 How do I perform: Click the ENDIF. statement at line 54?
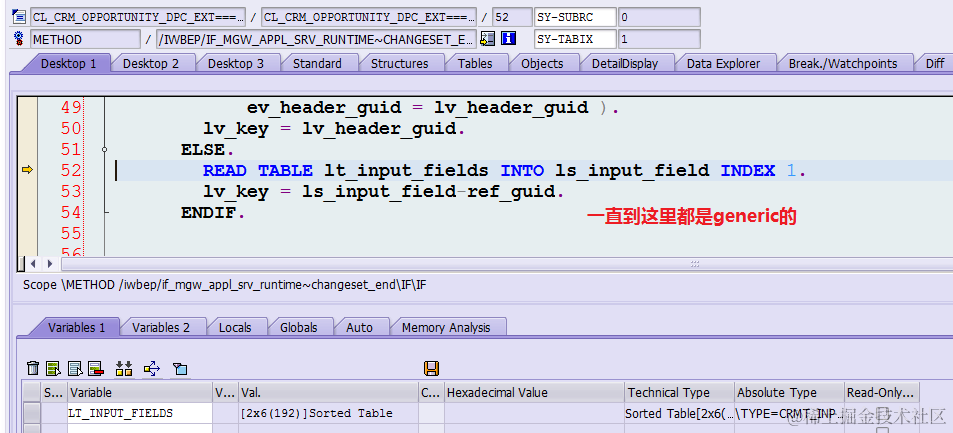click(x=213, y=213)
